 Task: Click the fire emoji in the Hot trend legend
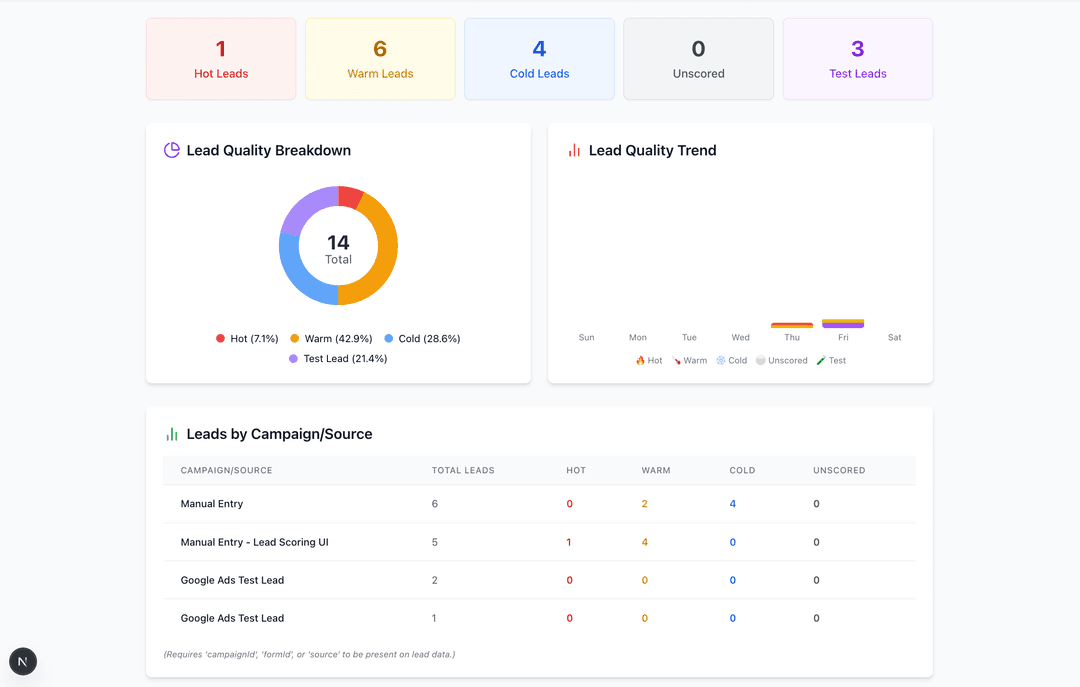639,360
